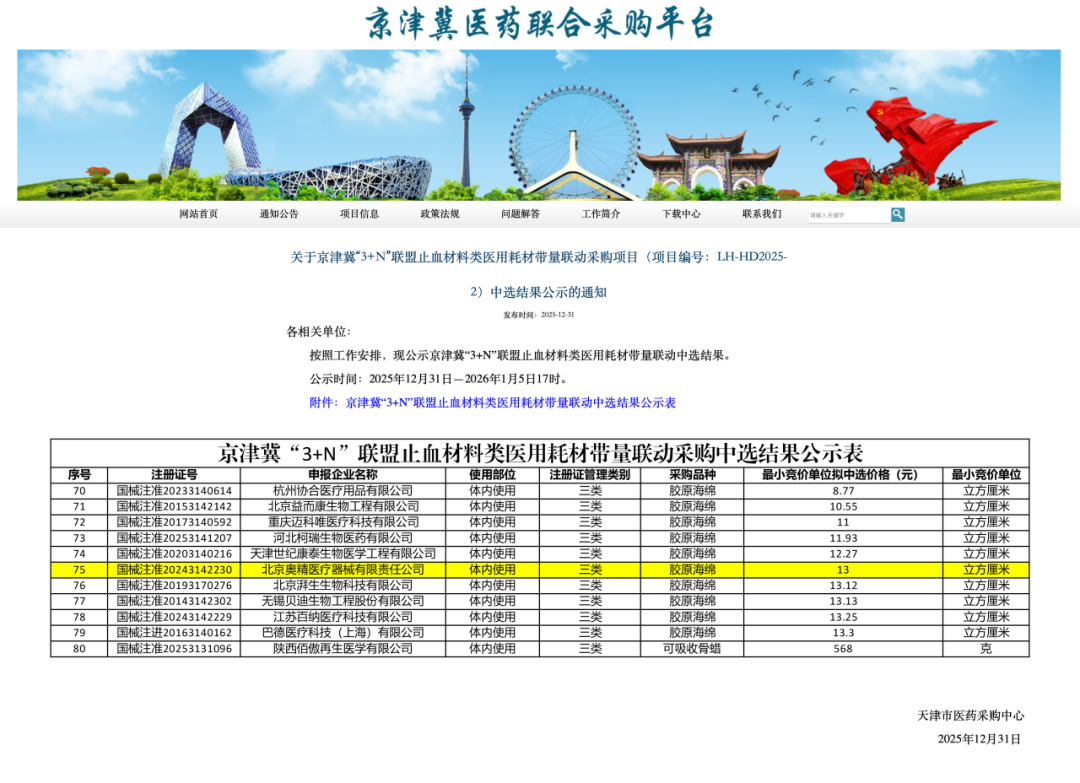
Task: Open the 工作简介 navigation item
Action: click(x=601, y=214)
